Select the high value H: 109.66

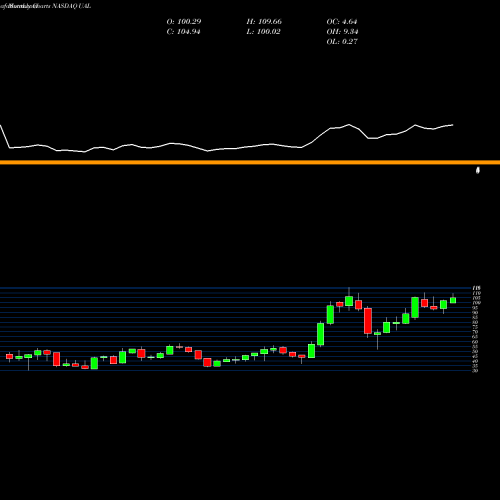click(x=264, y=22)
